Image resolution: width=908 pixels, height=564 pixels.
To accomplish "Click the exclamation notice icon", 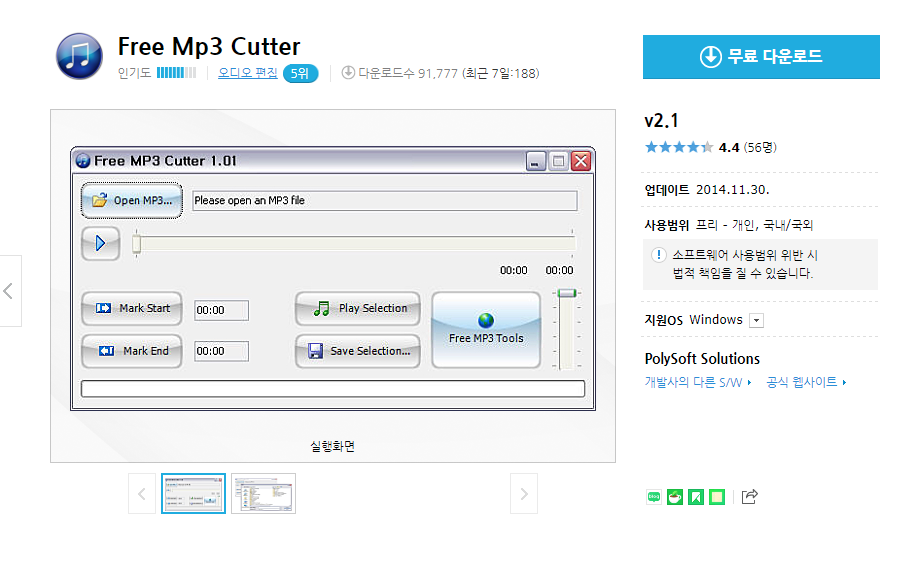I will tap(658, 255).
